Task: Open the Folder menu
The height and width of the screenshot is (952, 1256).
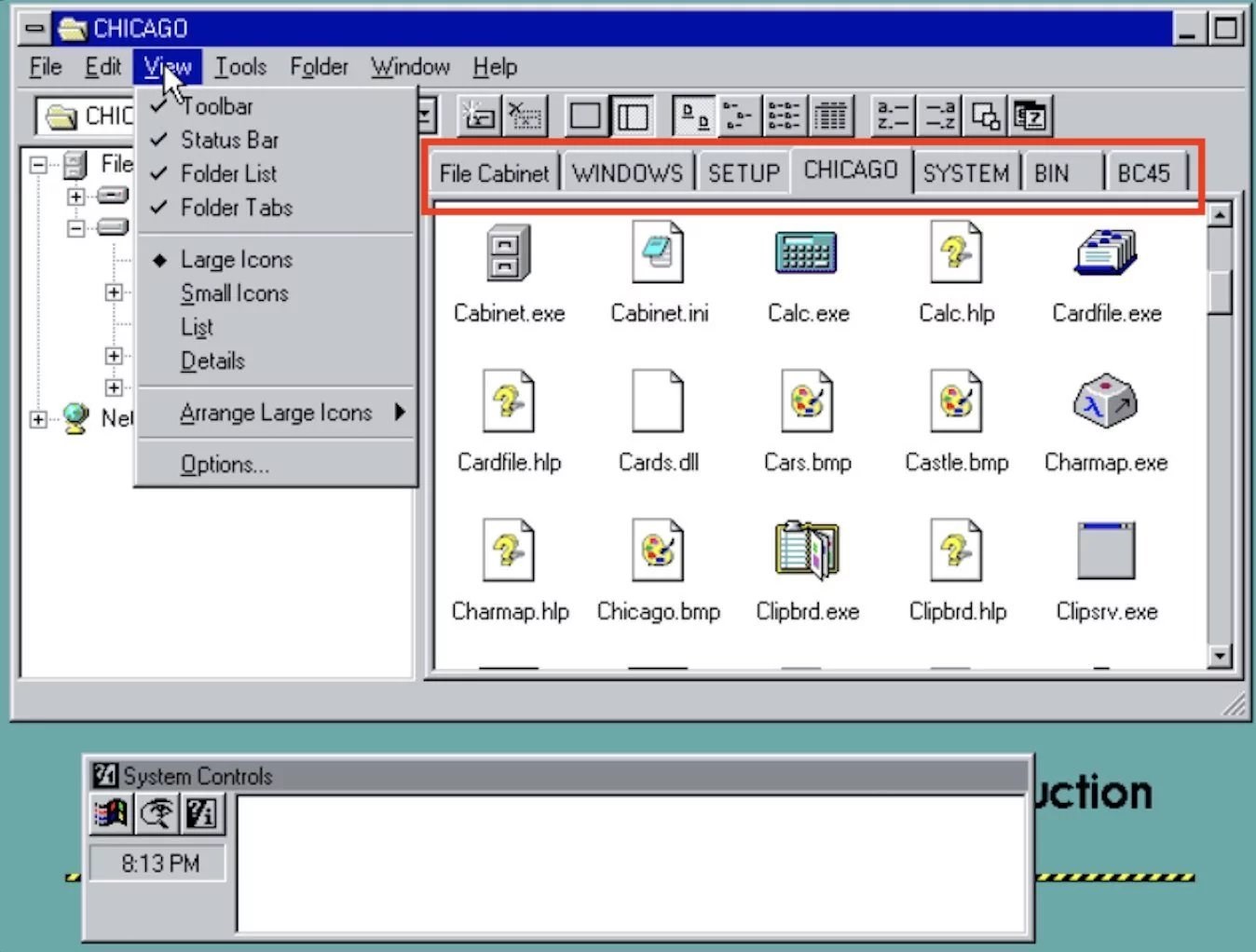Action: pyautogui.click(x=319, y=67)
